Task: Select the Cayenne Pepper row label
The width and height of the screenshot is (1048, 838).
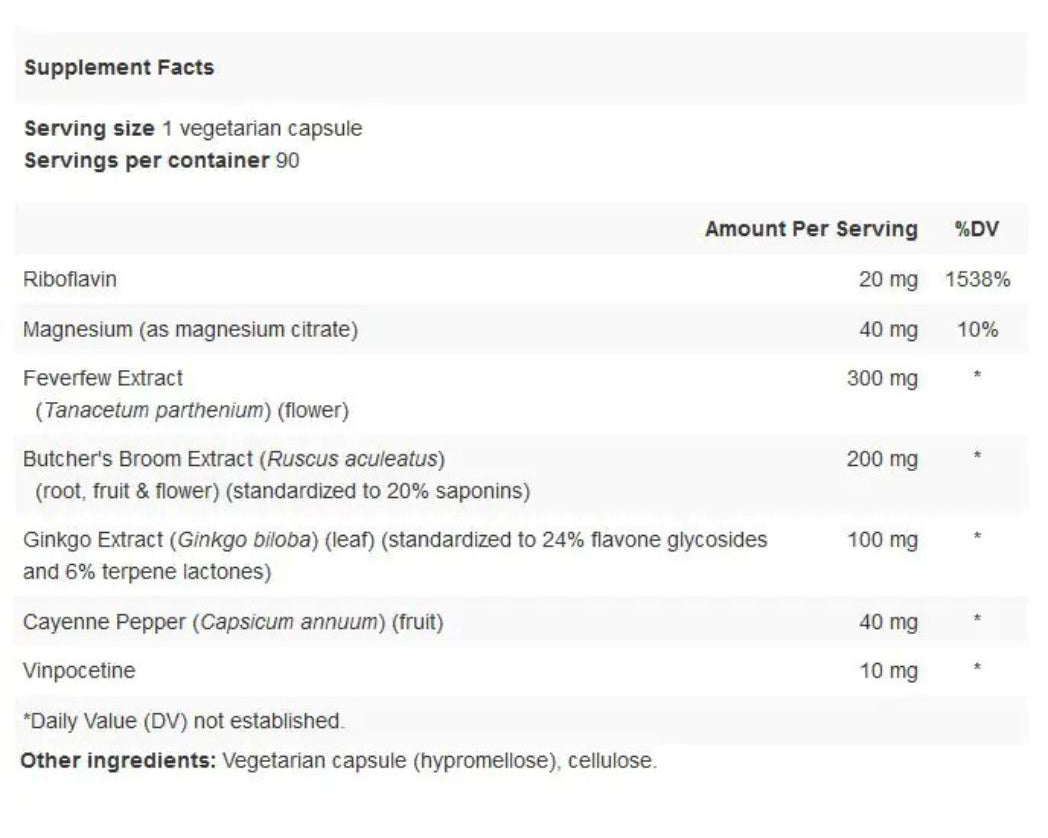Action: point(104,622)
